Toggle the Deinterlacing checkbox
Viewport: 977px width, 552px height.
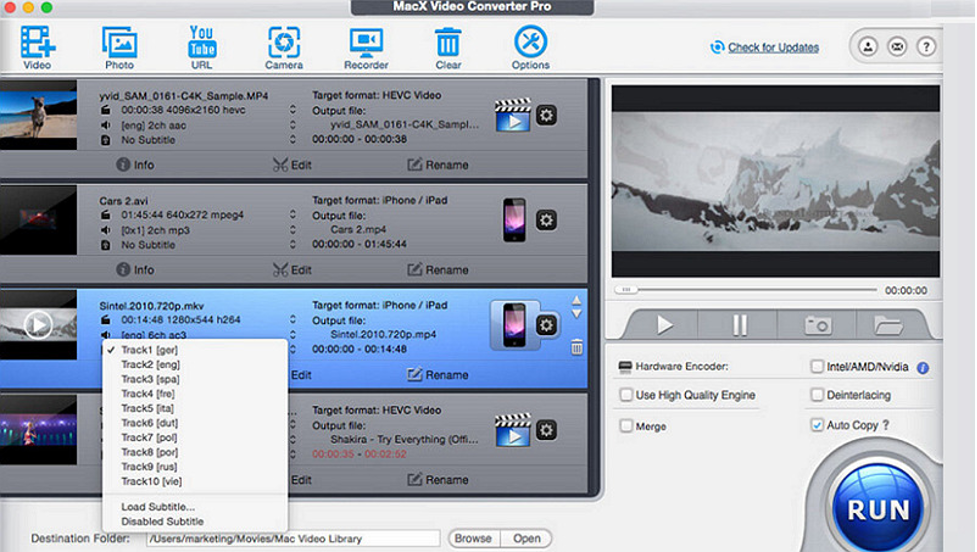click(x=817, y=395)
